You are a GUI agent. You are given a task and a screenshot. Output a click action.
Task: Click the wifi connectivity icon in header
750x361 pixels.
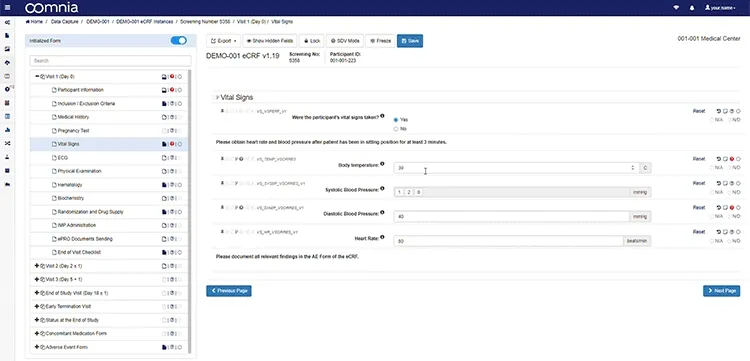pos(676,8)
